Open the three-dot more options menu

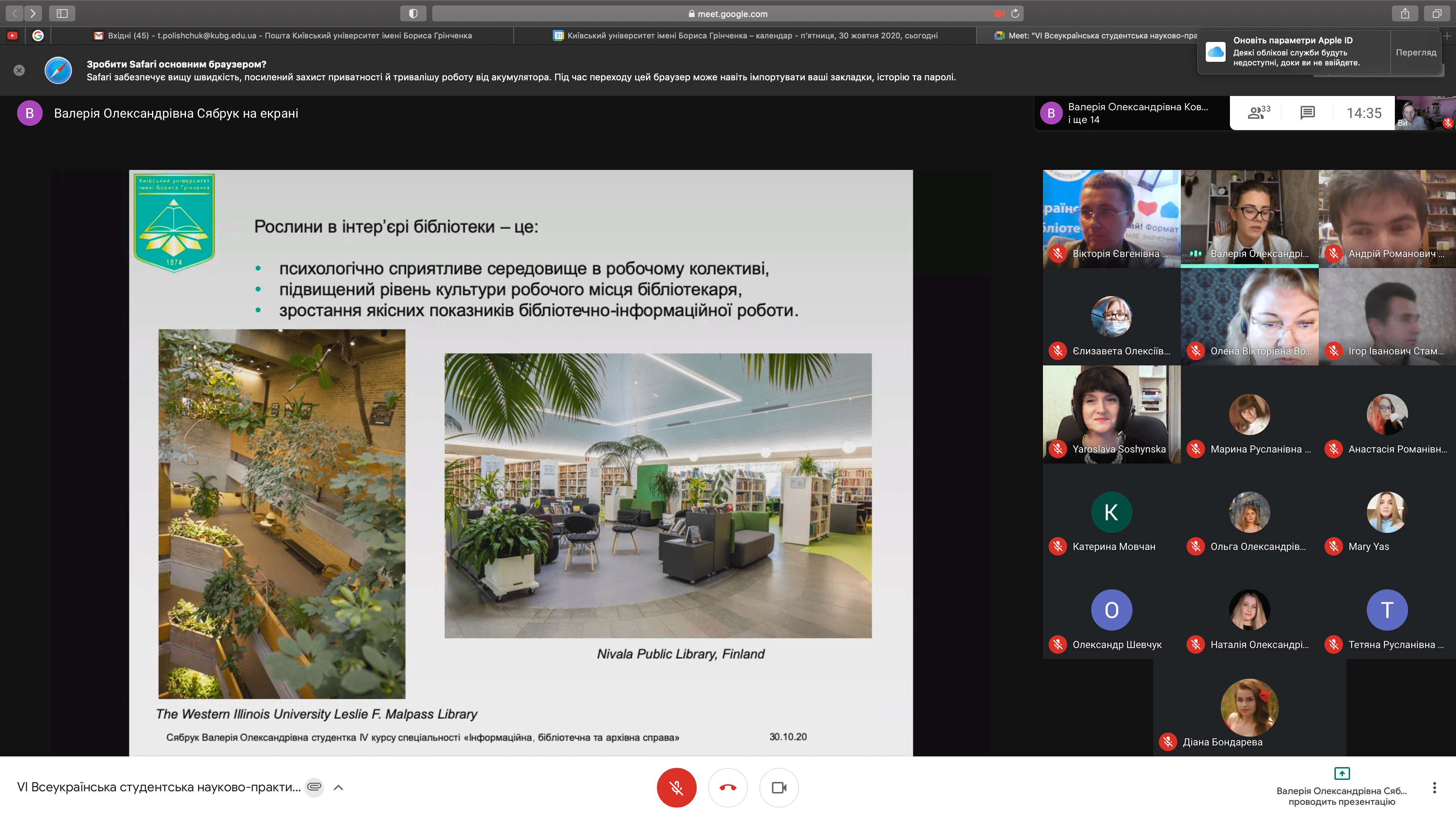[x=1434, y=787]
